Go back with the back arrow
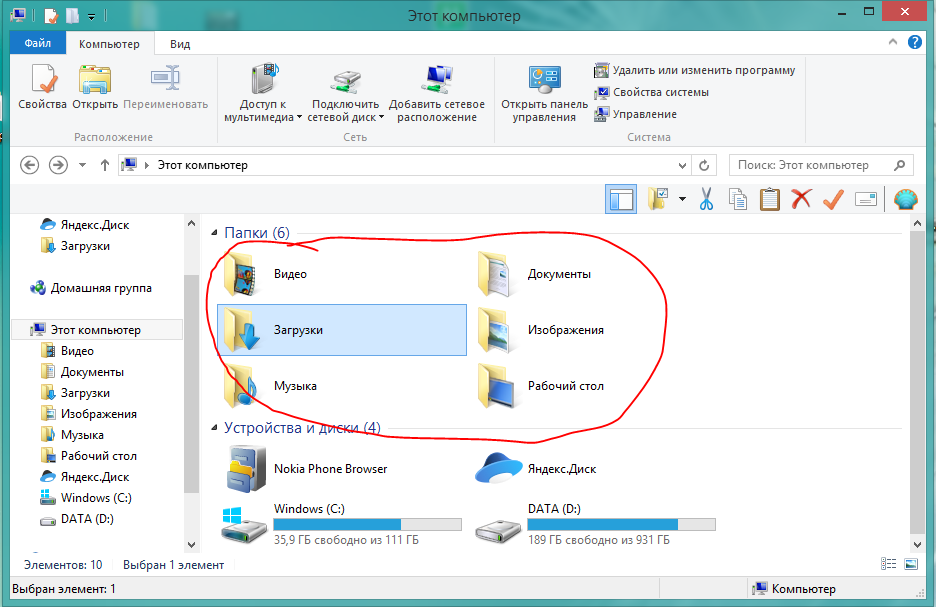The height and width of the screenshot is (607, 936). (x=29, y=165)
